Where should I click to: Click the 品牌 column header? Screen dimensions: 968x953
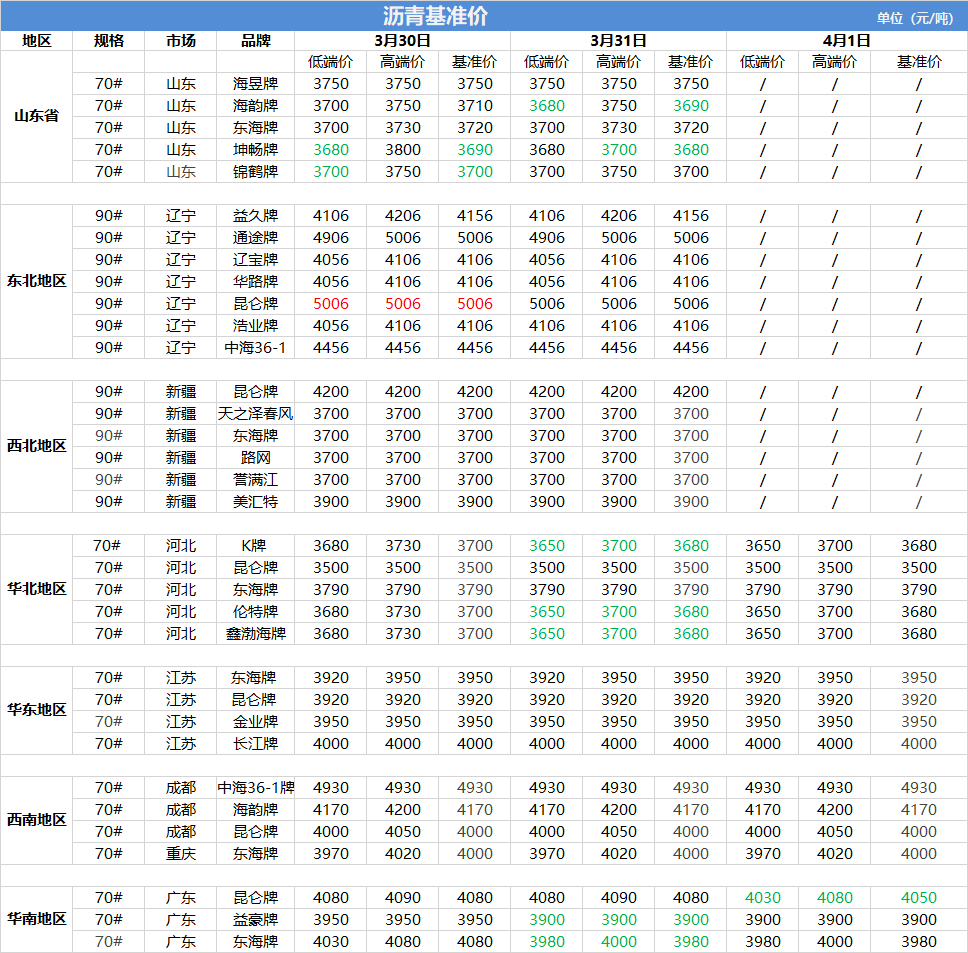click(x=256, y=41)
